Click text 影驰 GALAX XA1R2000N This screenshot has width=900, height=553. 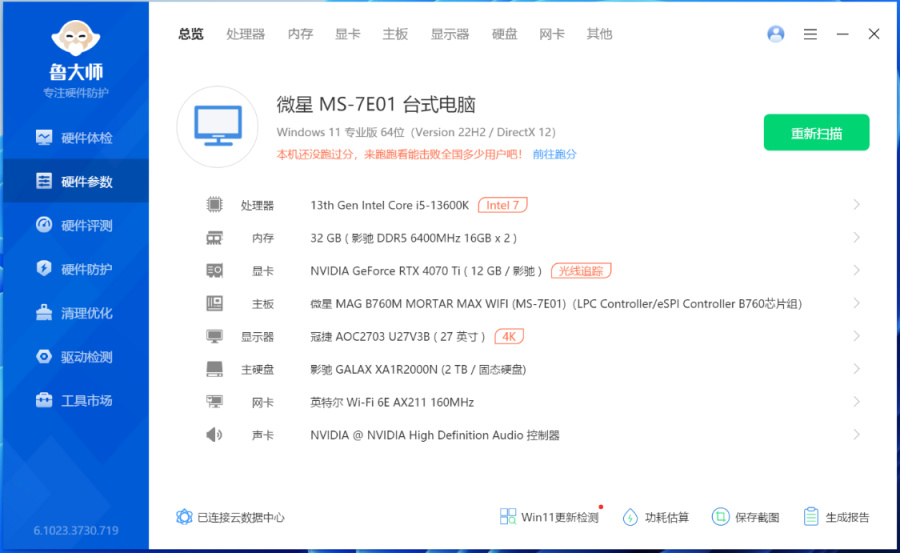click(x=418, y=369)
